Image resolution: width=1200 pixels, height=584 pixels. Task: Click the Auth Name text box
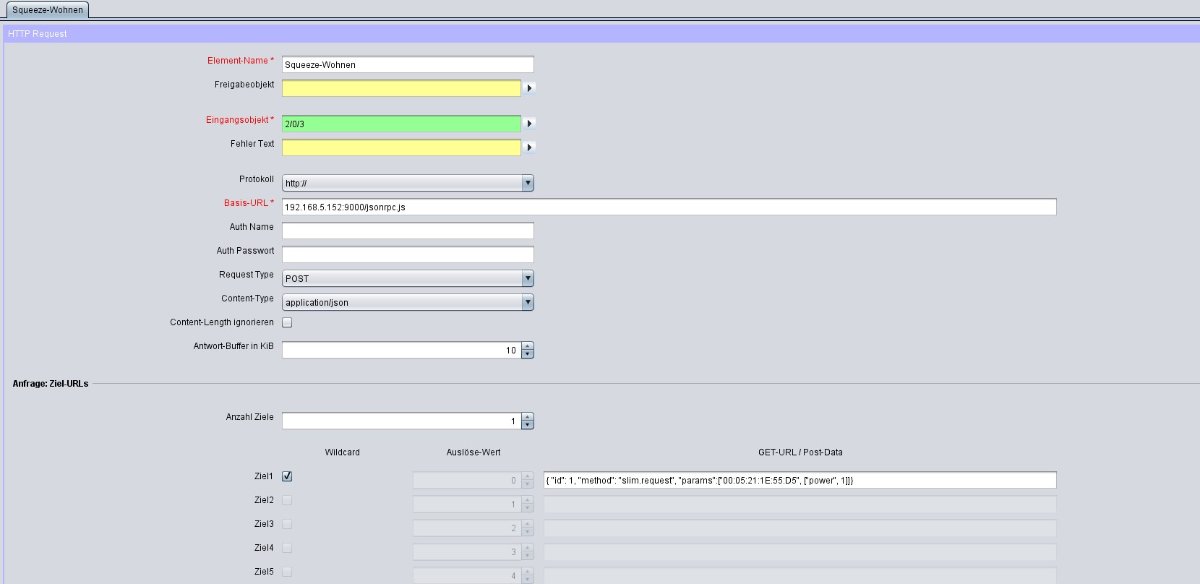click(407, 231)
